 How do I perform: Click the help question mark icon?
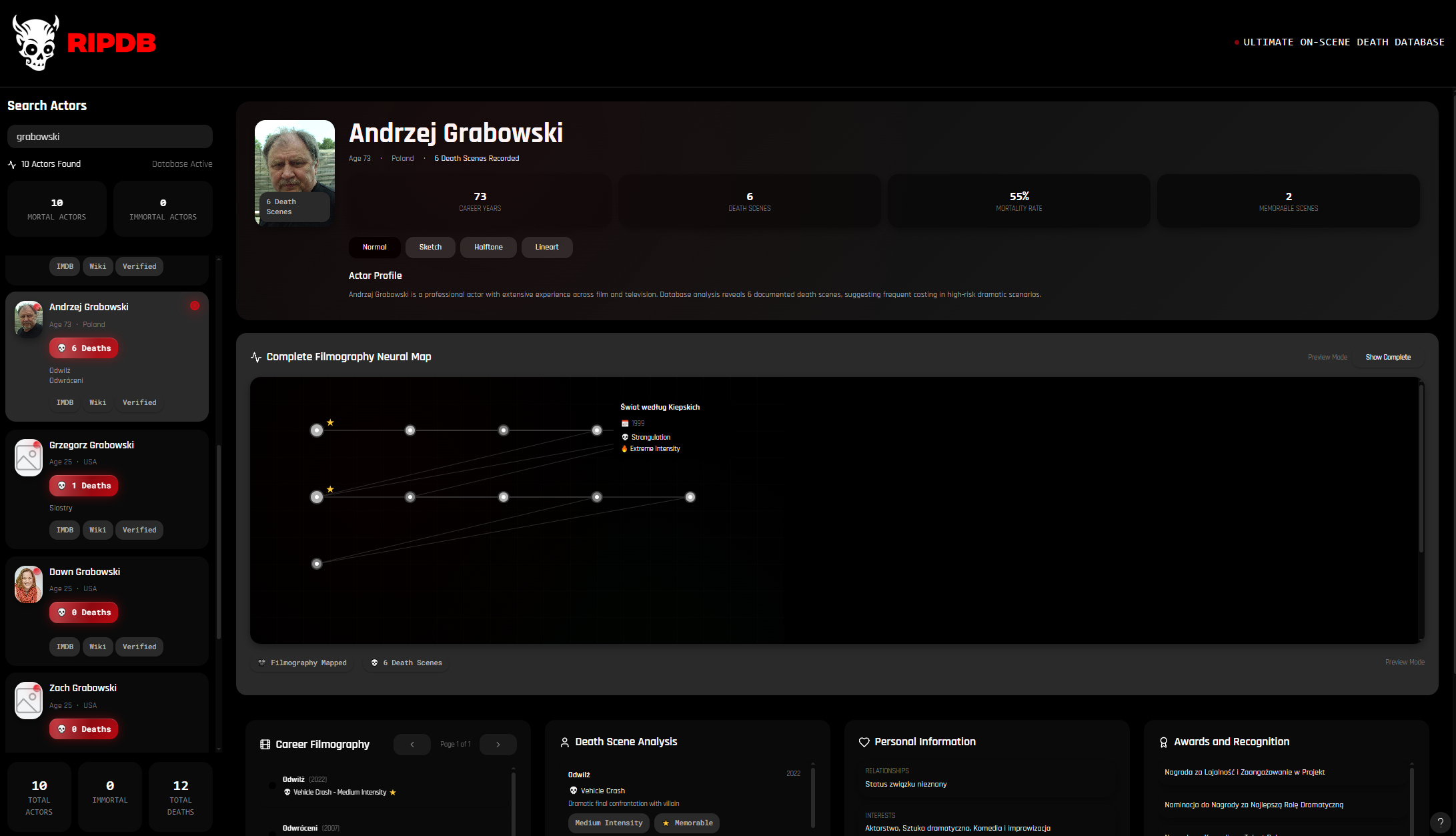click(x=1440, y=822)
